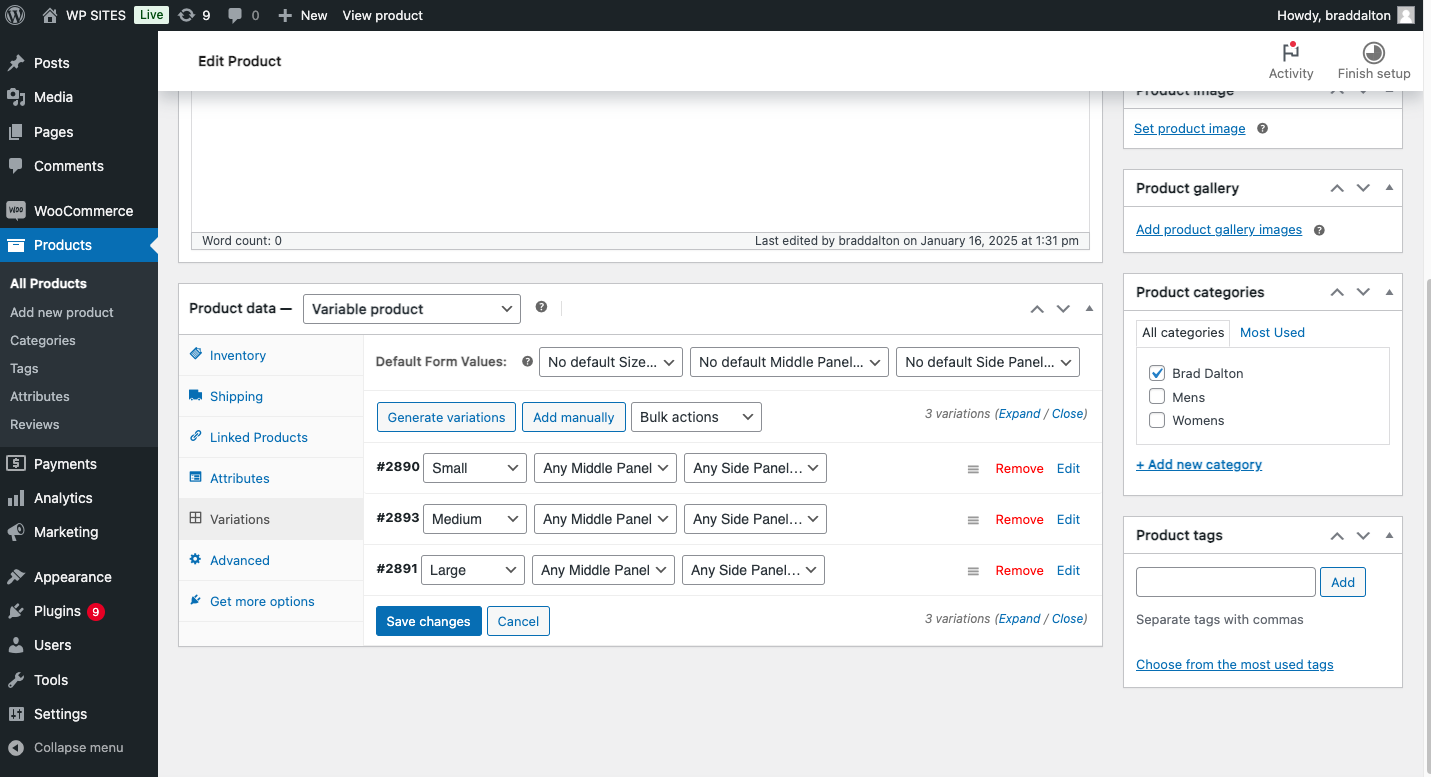Collapse the Product gallery panel toggle arrow

[1389, 188]
